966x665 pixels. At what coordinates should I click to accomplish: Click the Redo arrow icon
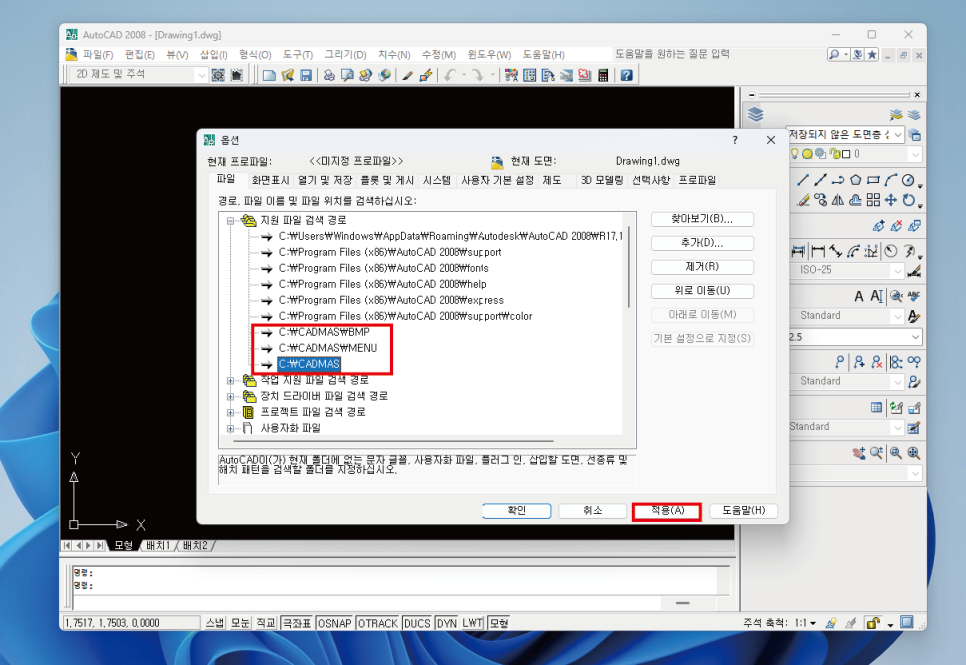477,75
